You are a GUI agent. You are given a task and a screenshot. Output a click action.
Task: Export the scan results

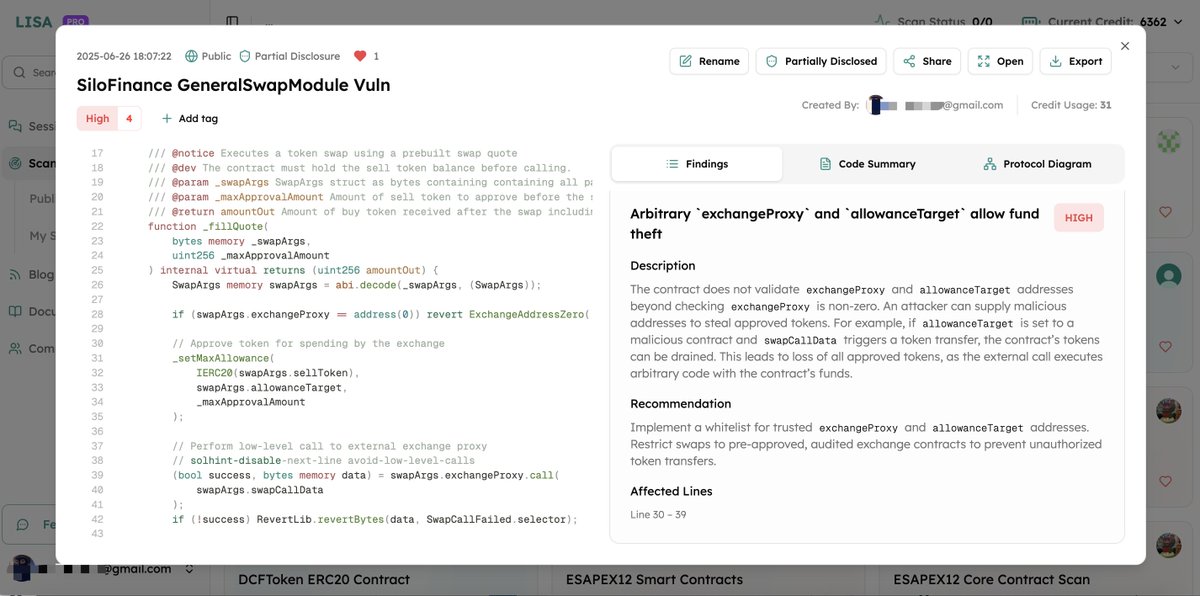tap(1076, 61)
